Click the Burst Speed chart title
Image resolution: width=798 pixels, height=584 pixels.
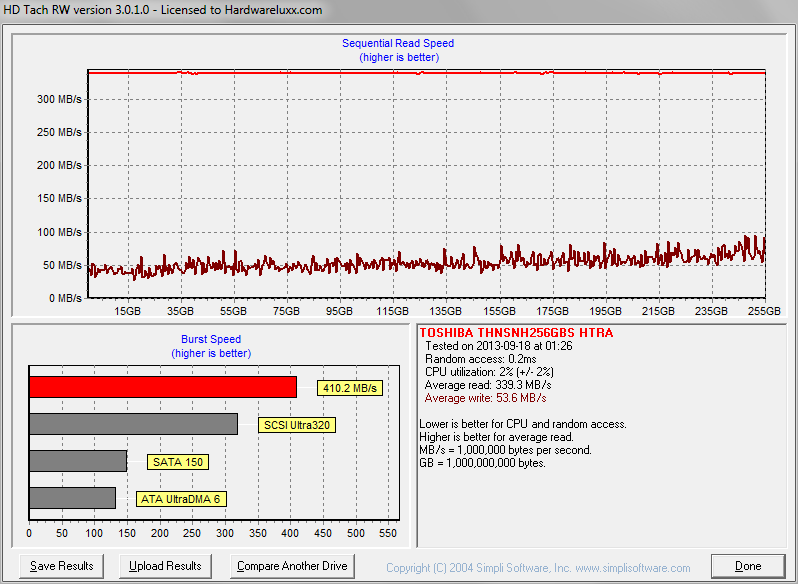coord(211,339)
